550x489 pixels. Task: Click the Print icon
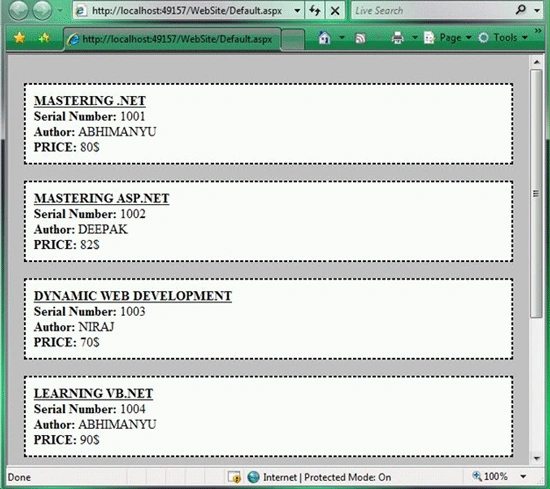pyautogui.click(x=397, y=38)
